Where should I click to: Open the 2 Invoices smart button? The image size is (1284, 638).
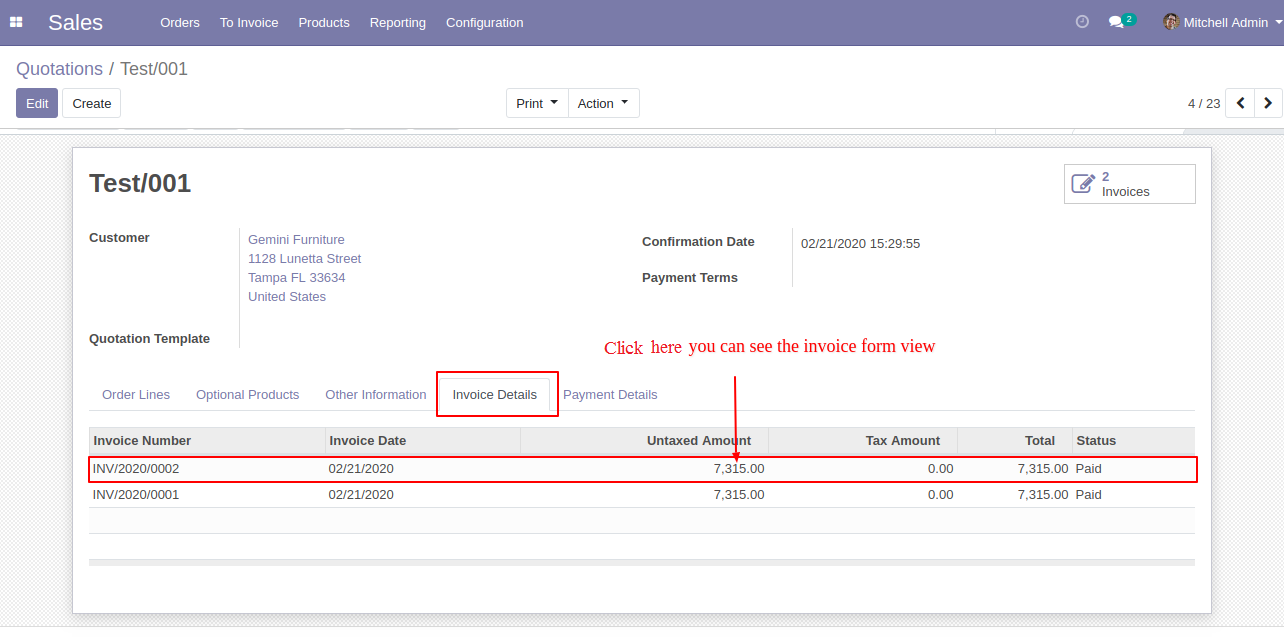(x=1130, y=184)
